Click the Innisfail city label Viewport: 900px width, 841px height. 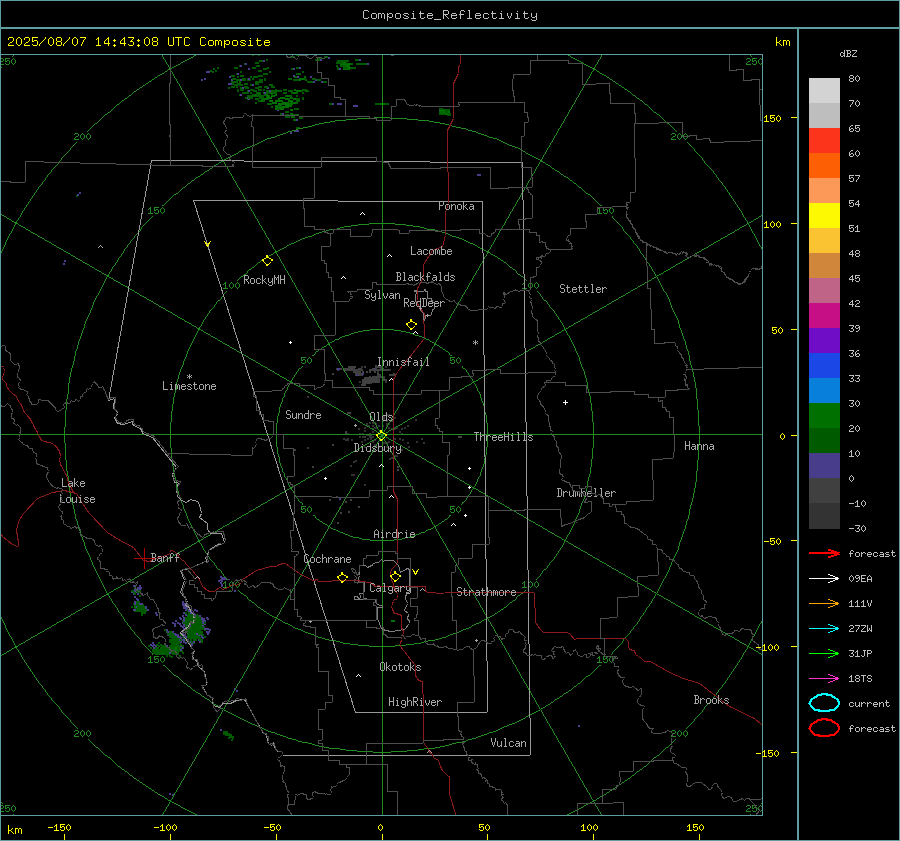[x=403, y=362]
